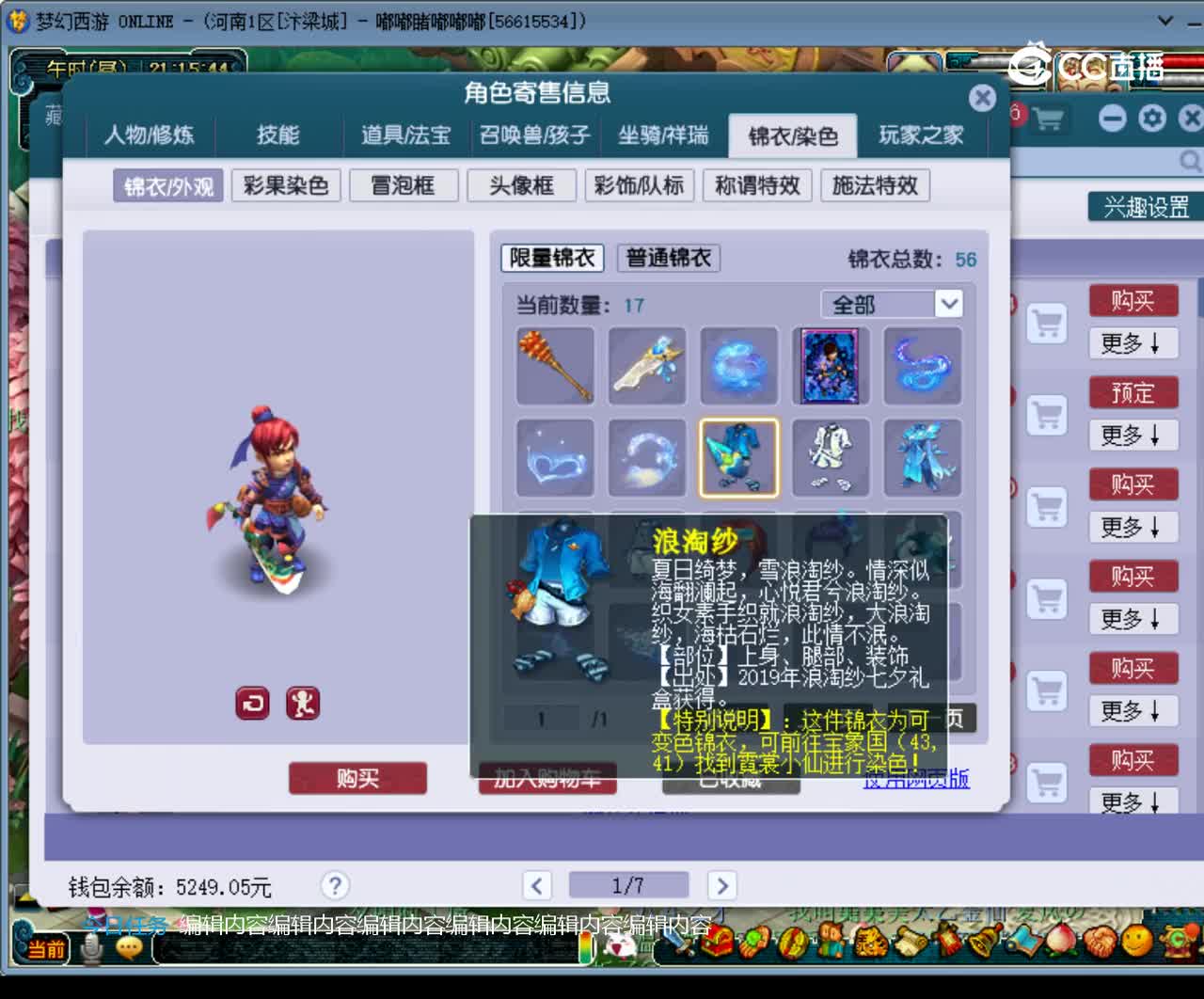Select the heart-shaped sparkle effect item
This screenshot has height=999, width=1204.
click(555, 458)
